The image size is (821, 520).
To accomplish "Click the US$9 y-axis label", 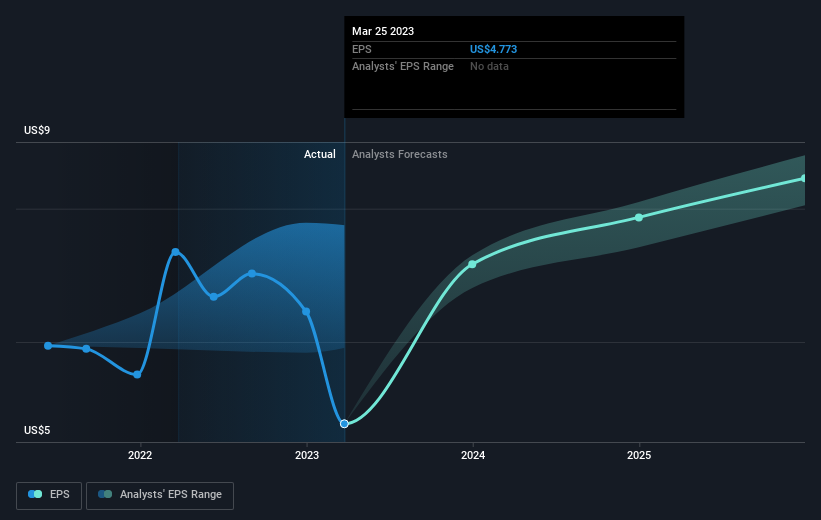I will click(37, 130).
